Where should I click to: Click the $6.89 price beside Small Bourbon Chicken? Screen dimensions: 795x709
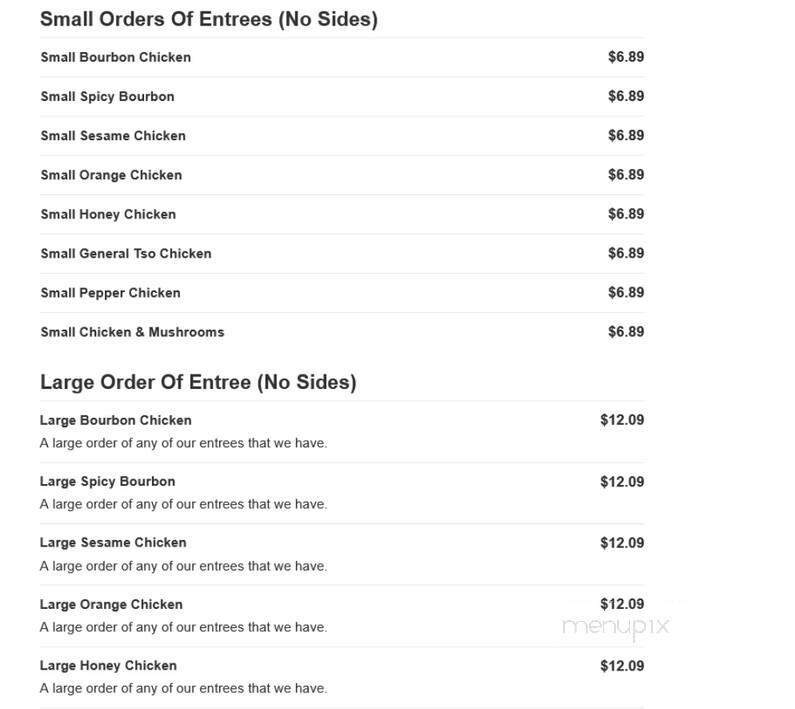(626, 57)
